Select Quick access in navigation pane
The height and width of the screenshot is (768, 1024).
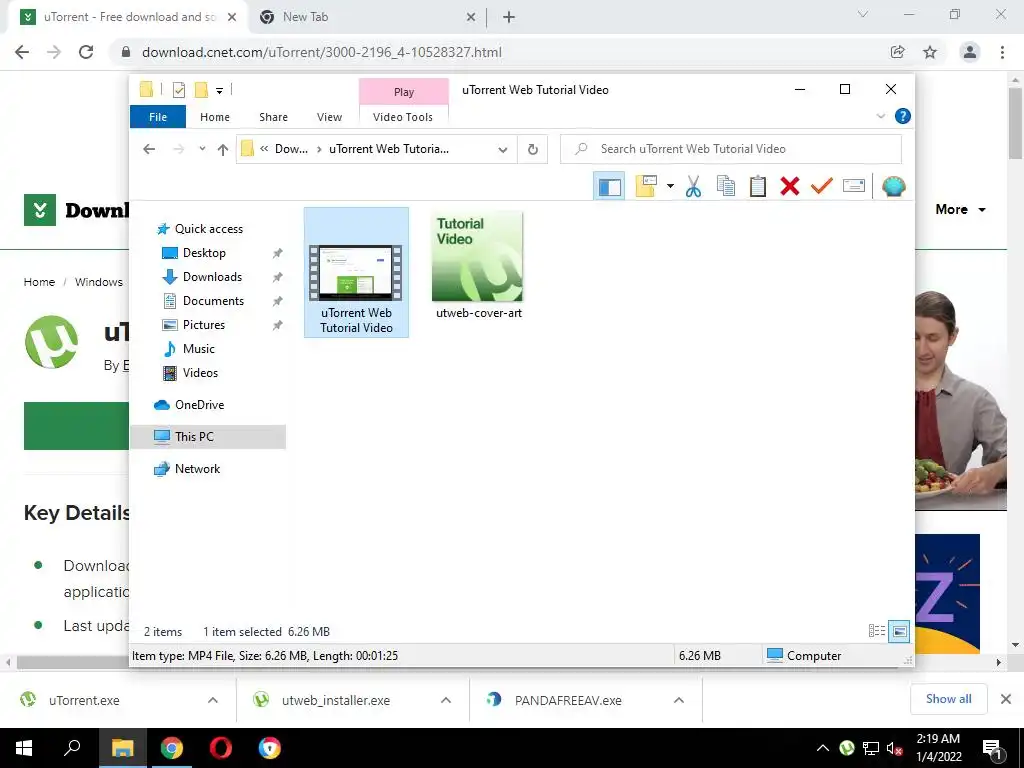(208, 229)
